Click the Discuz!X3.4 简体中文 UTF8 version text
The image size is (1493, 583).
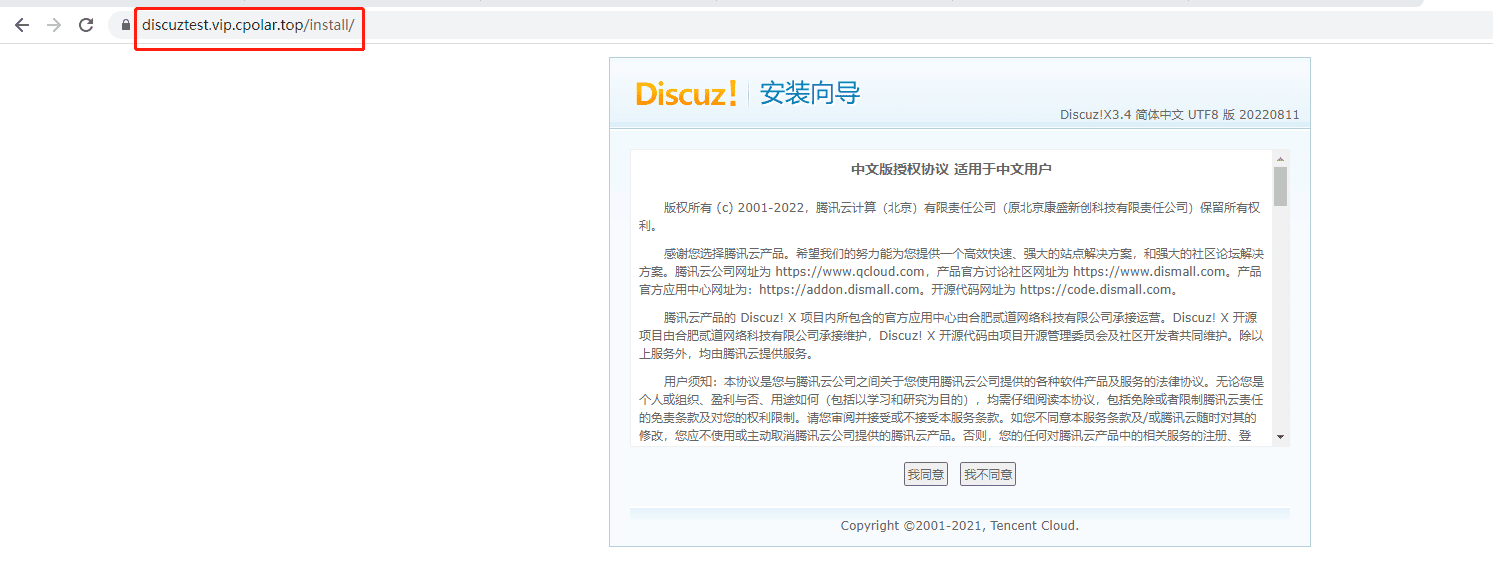pos(1179,115)
